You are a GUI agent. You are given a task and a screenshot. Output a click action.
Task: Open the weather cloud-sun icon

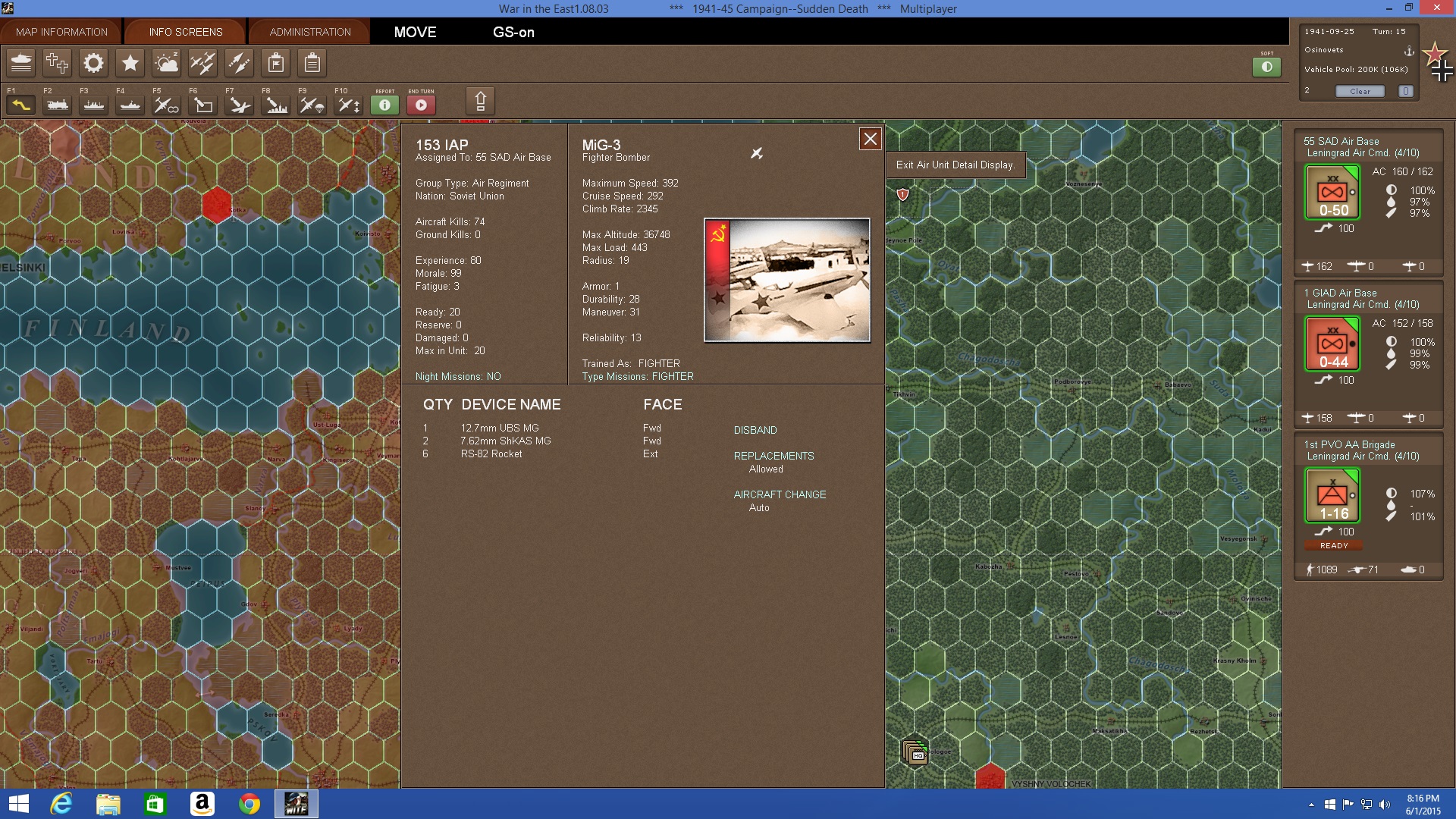pos(166,63)
